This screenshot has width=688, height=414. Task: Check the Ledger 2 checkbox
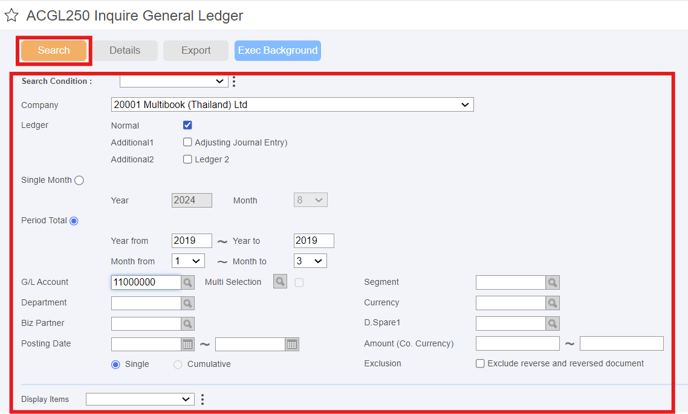click(x=187, y=159)
